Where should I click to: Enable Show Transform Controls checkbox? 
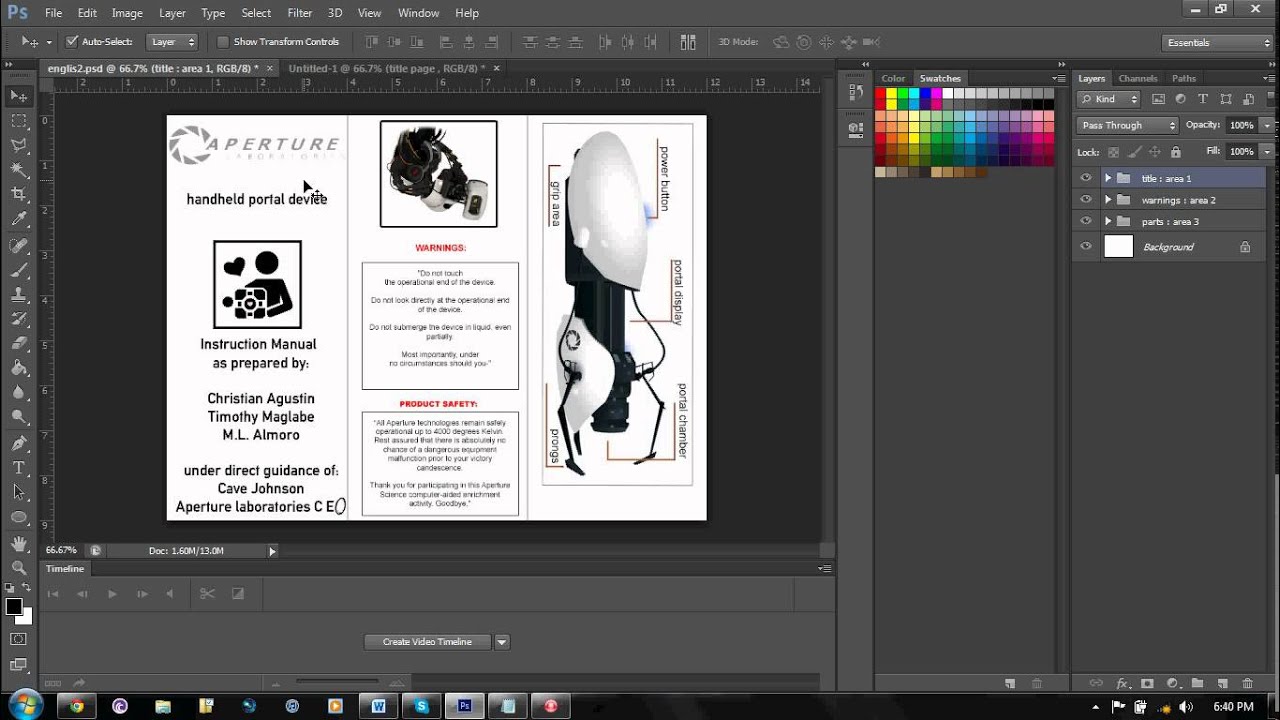[223, 42]
